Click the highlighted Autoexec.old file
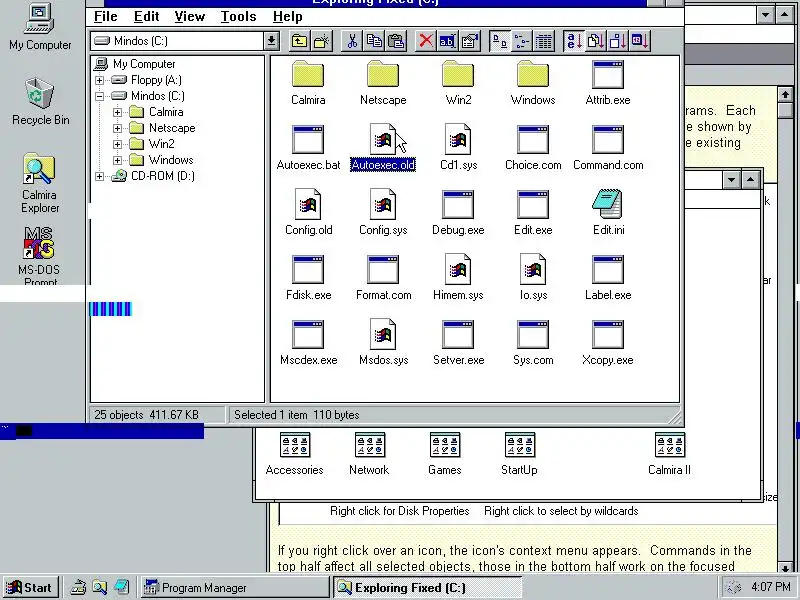The image size is (800, 600). (383, 148)
